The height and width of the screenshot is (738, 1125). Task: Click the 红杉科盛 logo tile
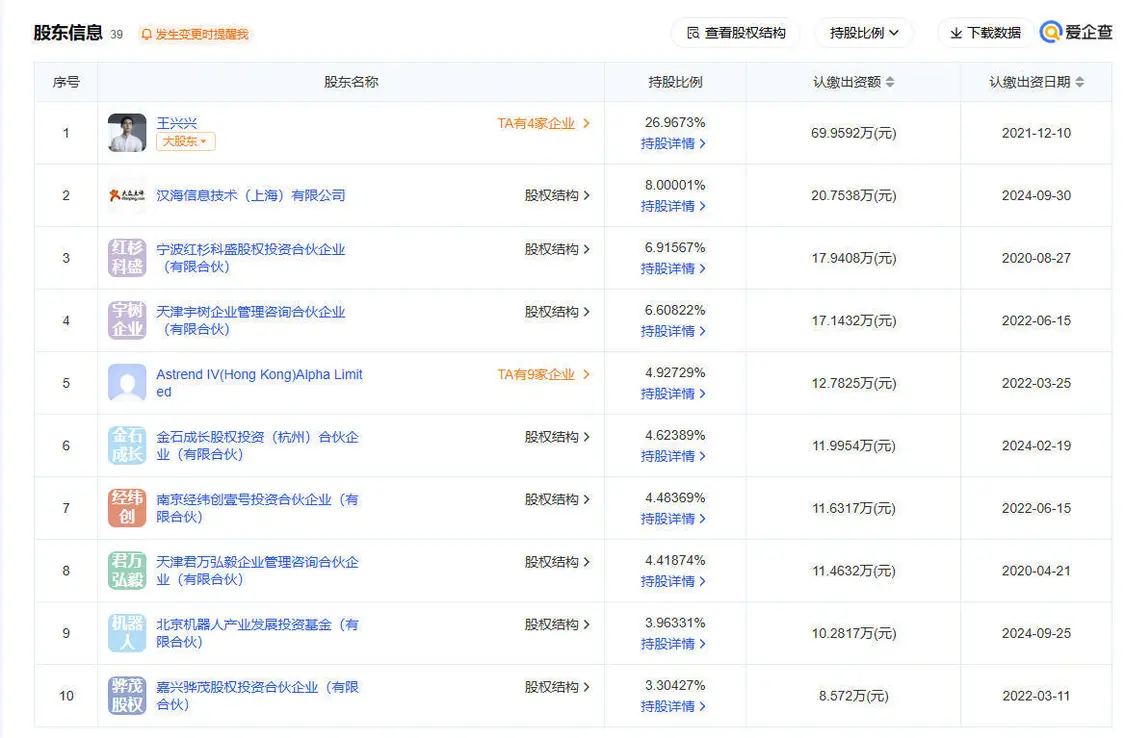(127, 257)
